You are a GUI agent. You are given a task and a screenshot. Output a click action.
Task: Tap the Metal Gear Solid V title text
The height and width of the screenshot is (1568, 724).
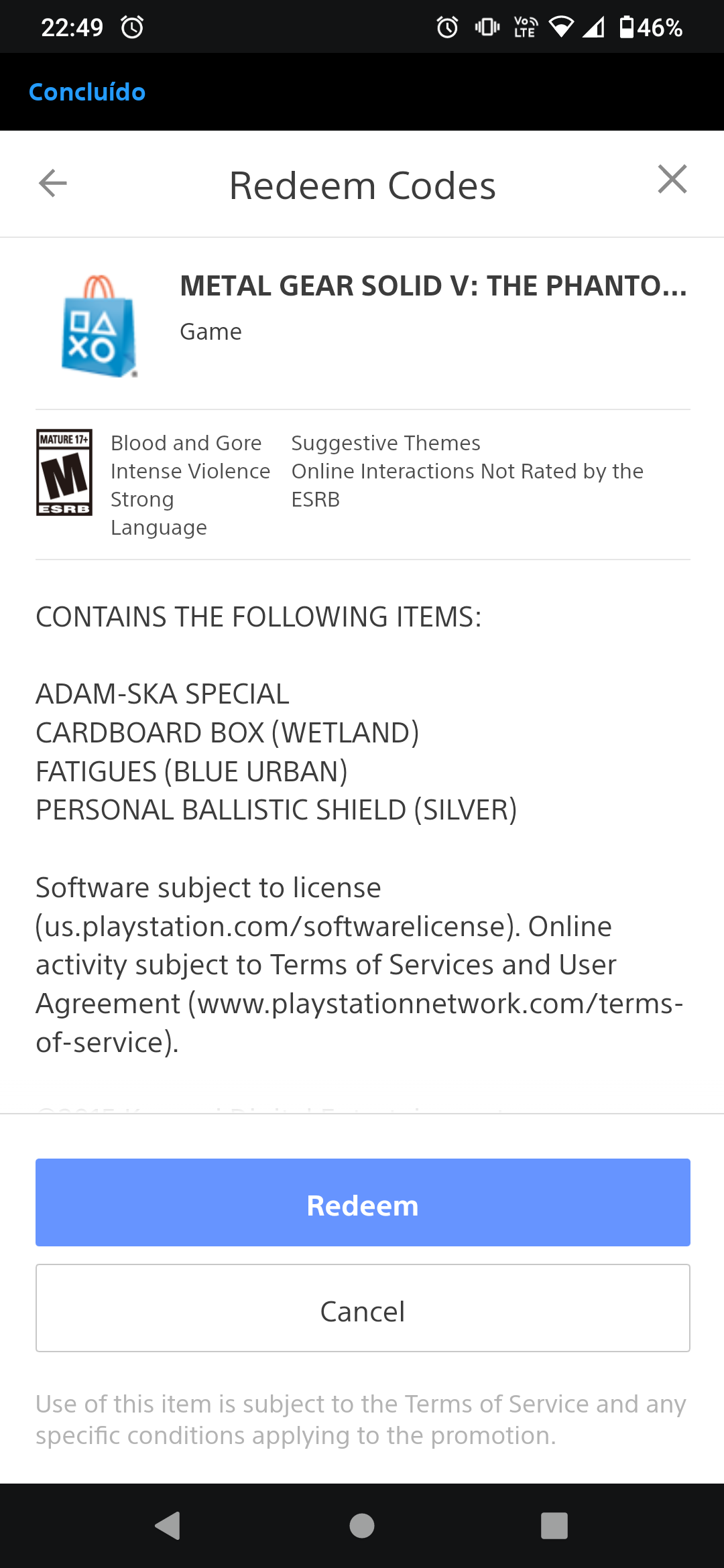click(x=434, y=286)
